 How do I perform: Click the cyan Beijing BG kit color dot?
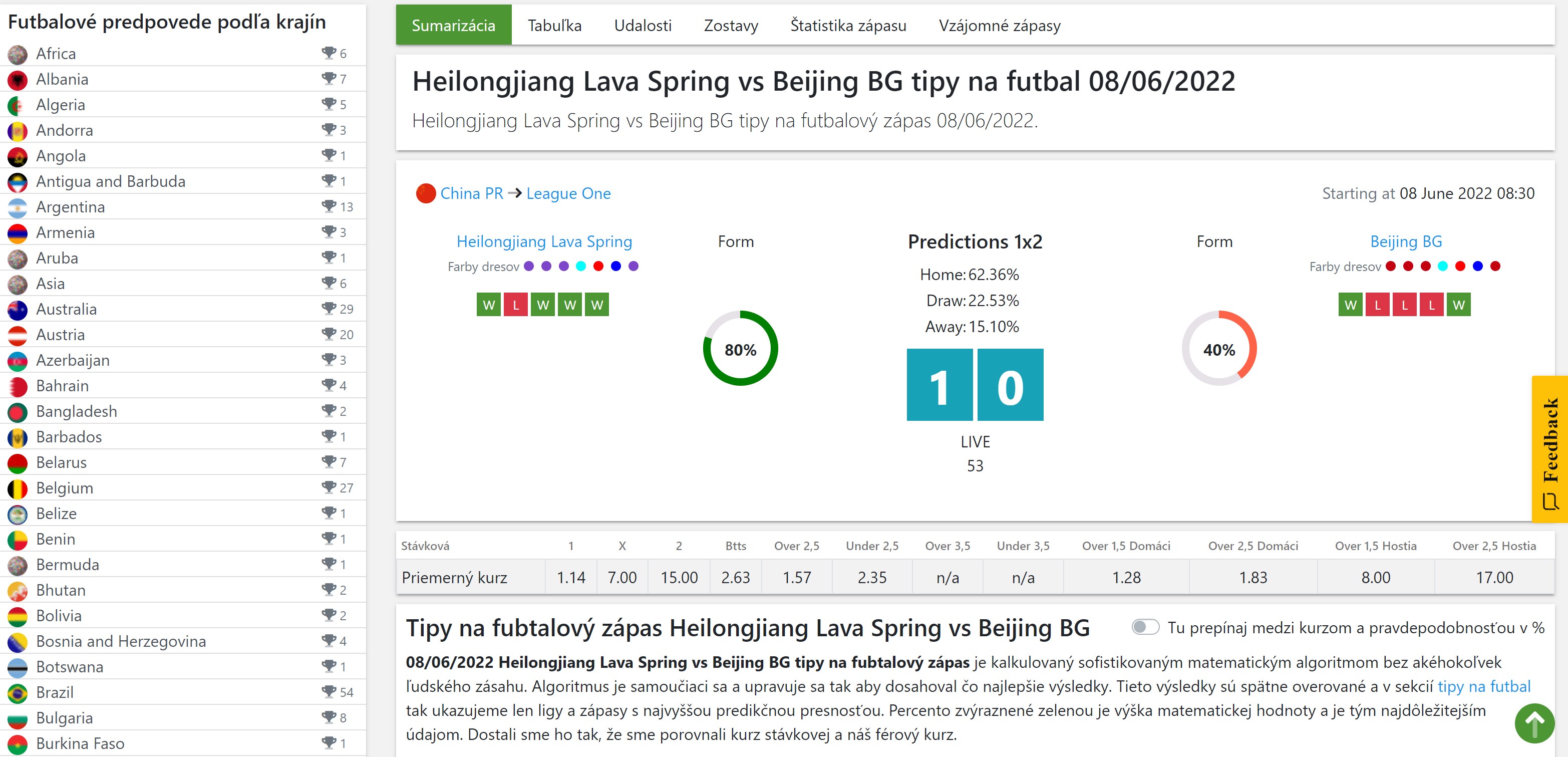[1442, 266]
